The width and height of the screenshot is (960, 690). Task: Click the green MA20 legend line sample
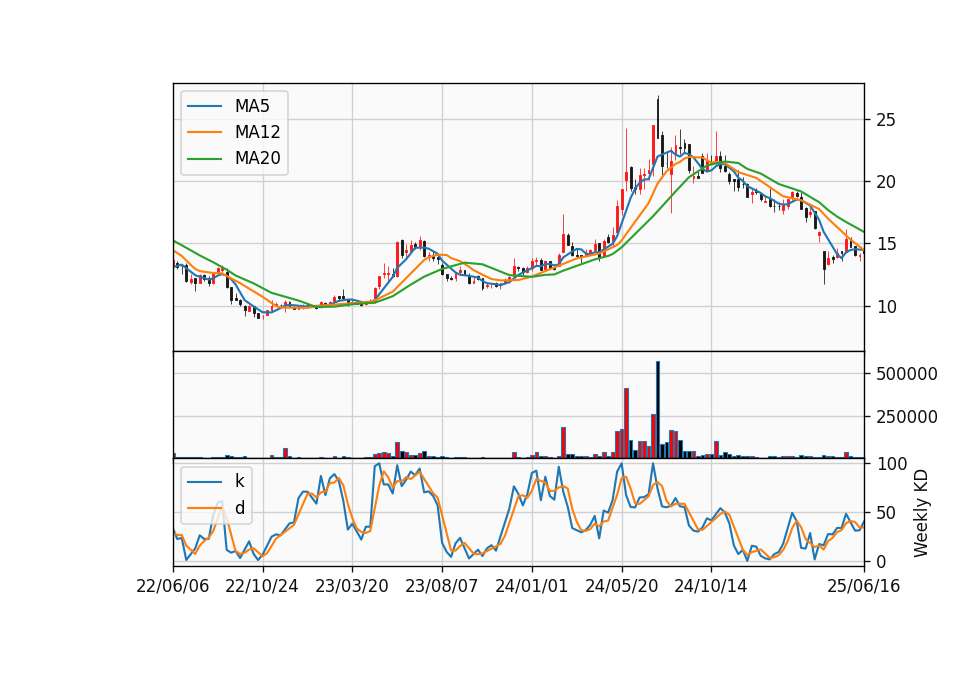(x=204, y=158)
